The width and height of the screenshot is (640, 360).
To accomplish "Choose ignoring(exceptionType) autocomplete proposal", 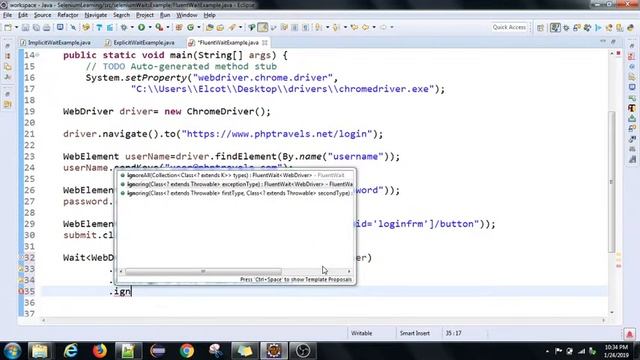I will (x=236, y=184).
